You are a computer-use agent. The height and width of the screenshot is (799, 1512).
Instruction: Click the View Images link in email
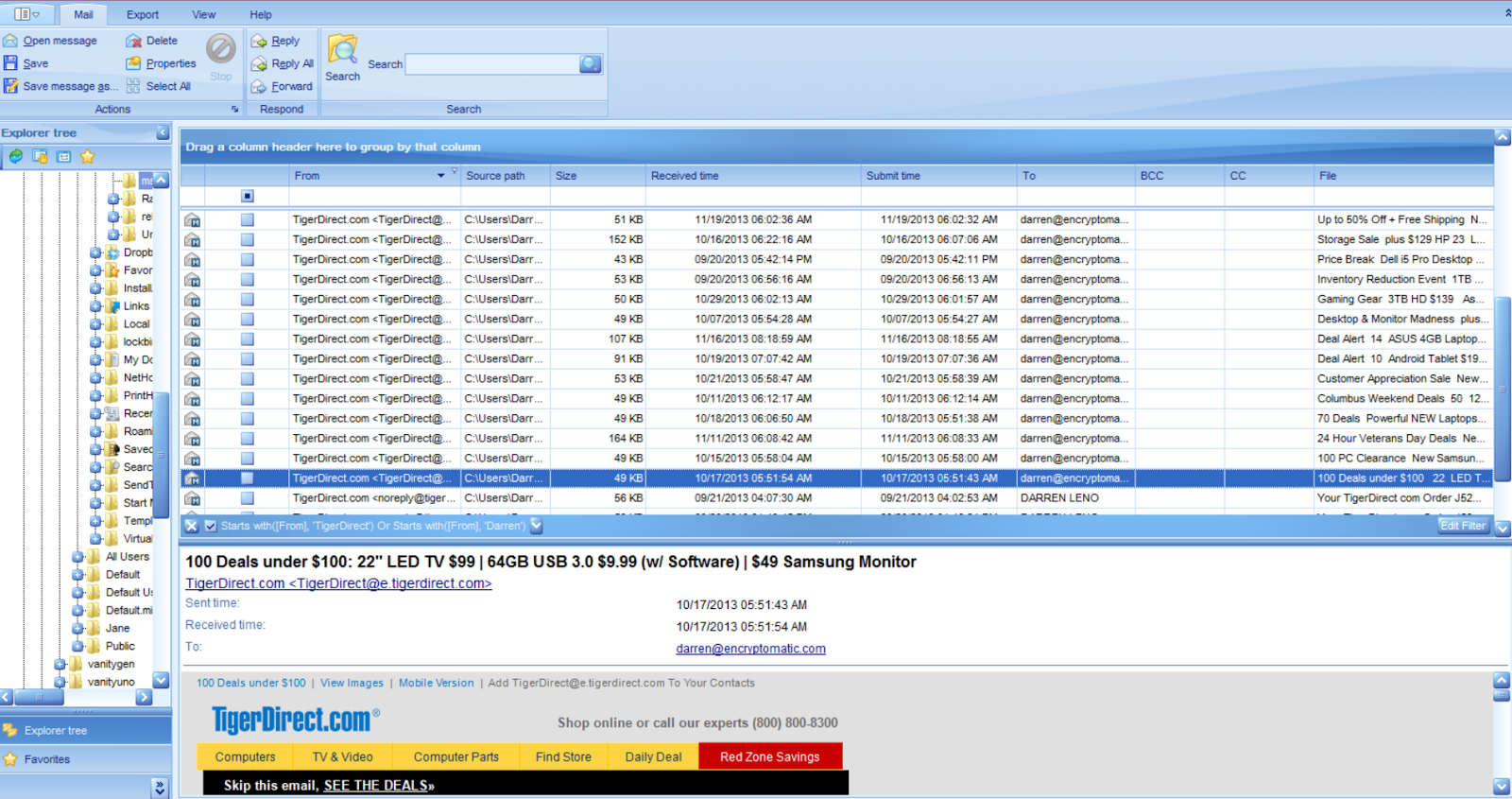click(352, 683)
